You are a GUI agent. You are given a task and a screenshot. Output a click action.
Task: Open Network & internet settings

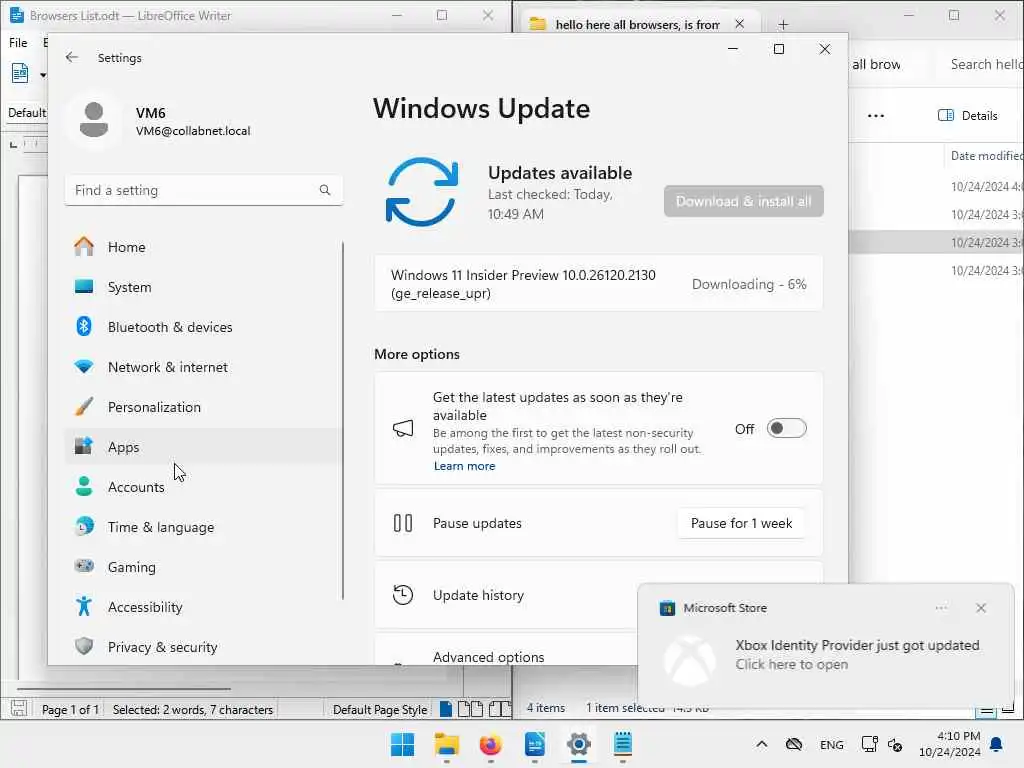(x=204, y=367)
